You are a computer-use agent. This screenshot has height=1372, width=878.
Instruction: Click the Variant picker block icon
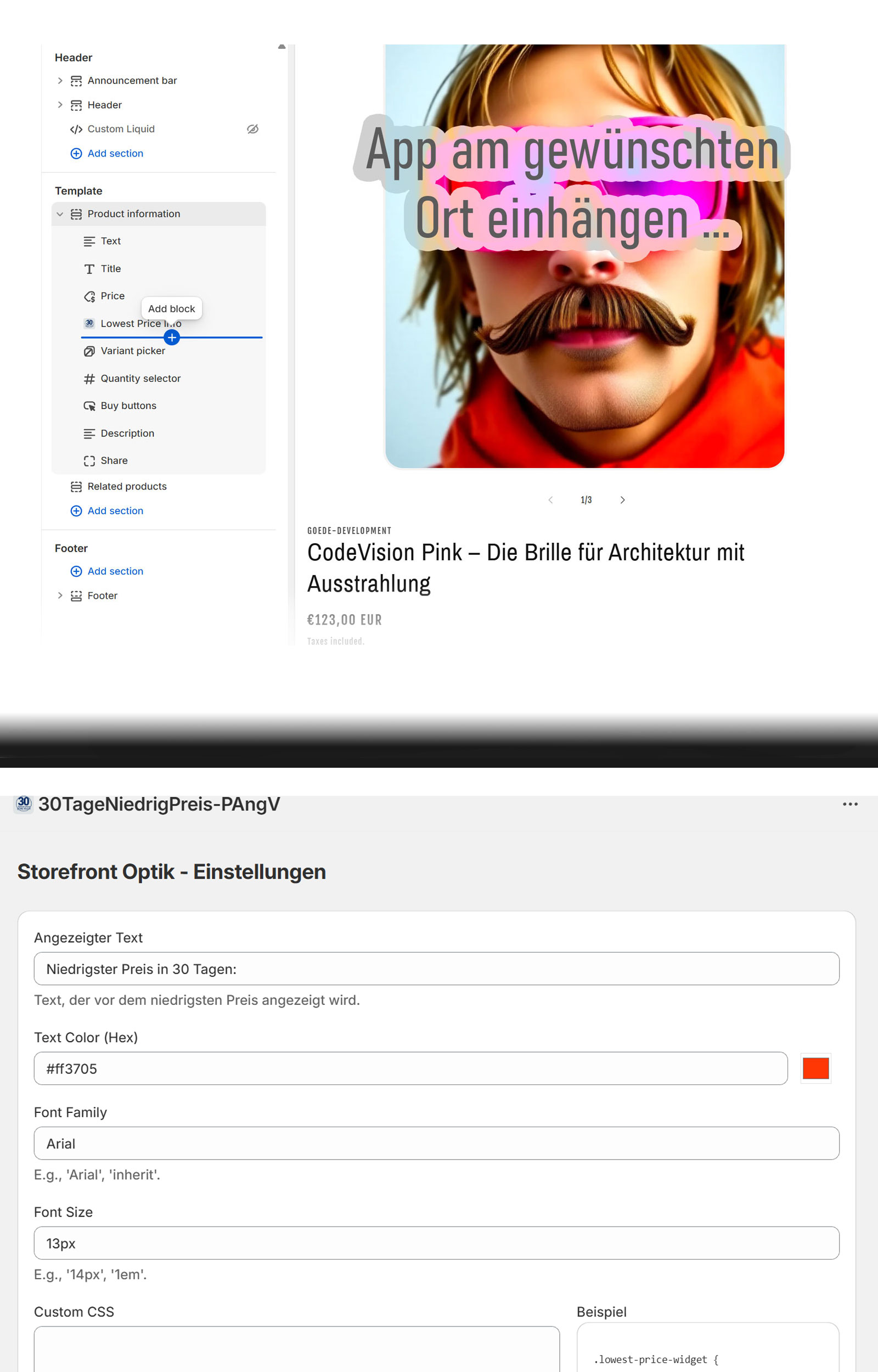[x=89, y=351]
